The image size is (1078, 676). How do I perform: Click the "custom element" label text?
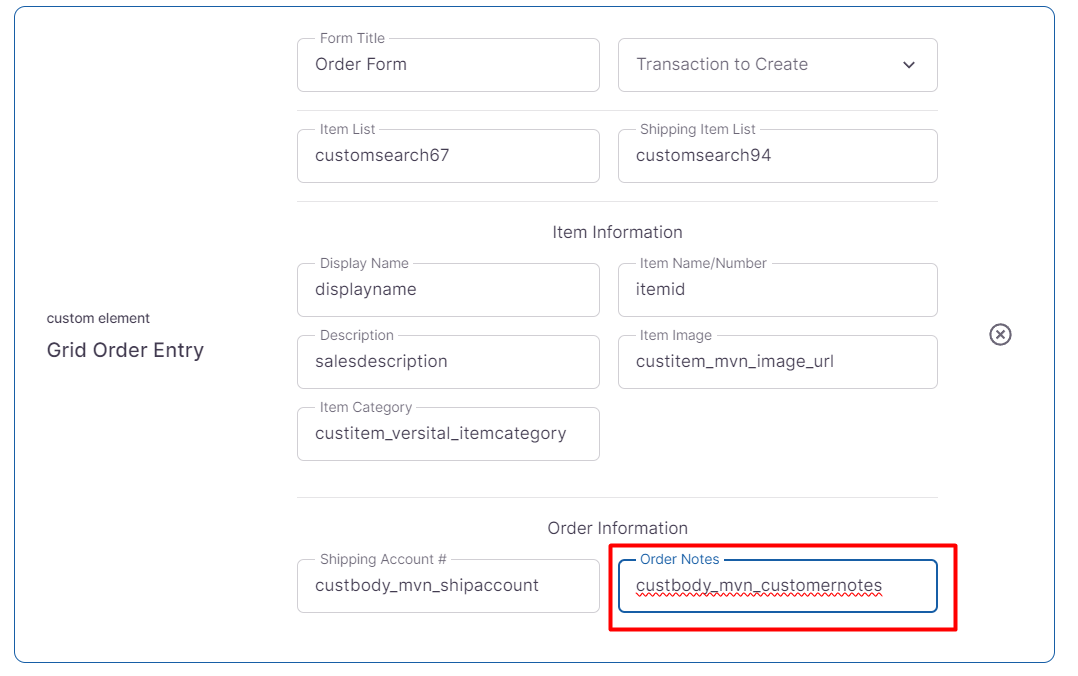(98, 318)
